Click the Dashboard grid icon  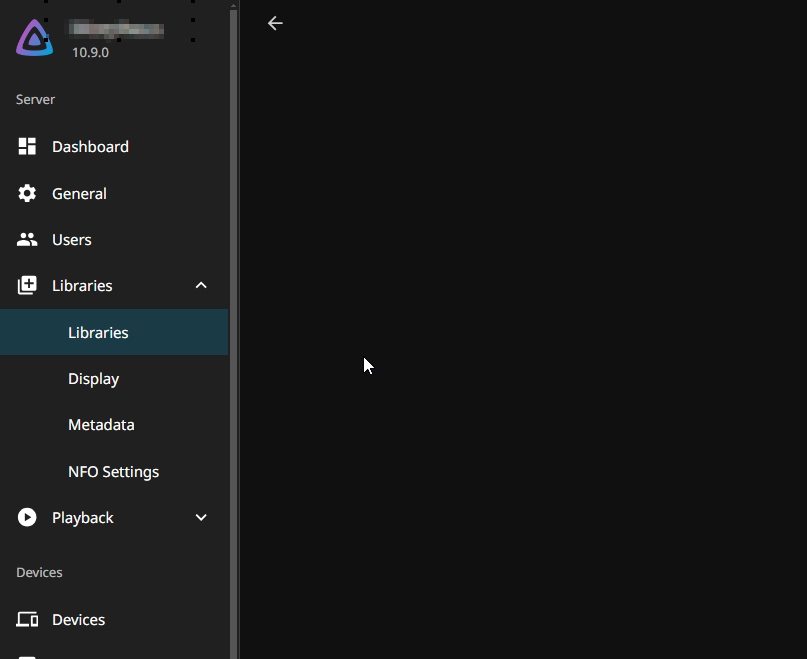coord(27,147)
